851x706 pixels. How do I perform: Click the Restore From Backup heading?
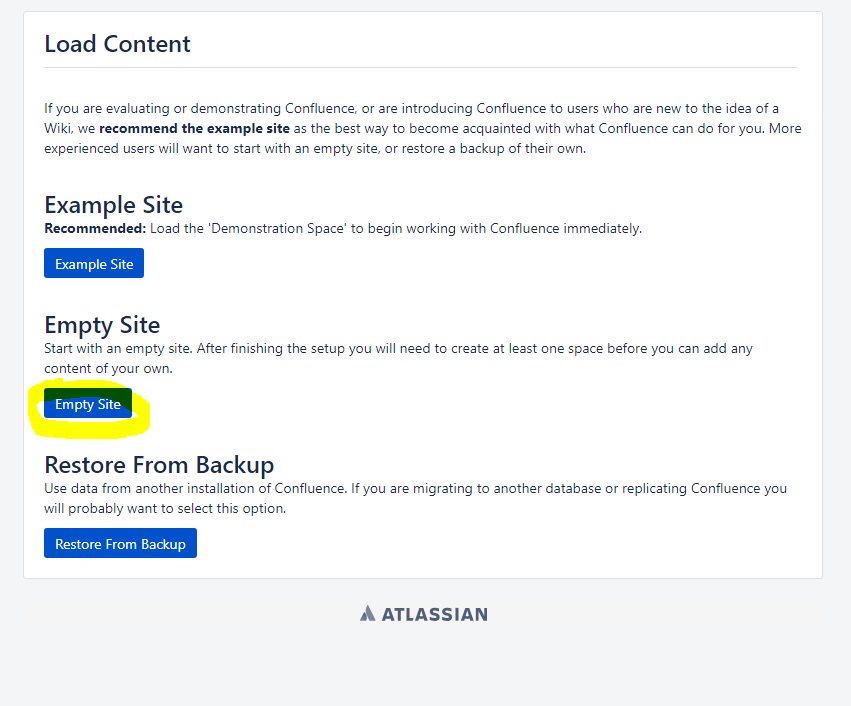click(159, 465)
